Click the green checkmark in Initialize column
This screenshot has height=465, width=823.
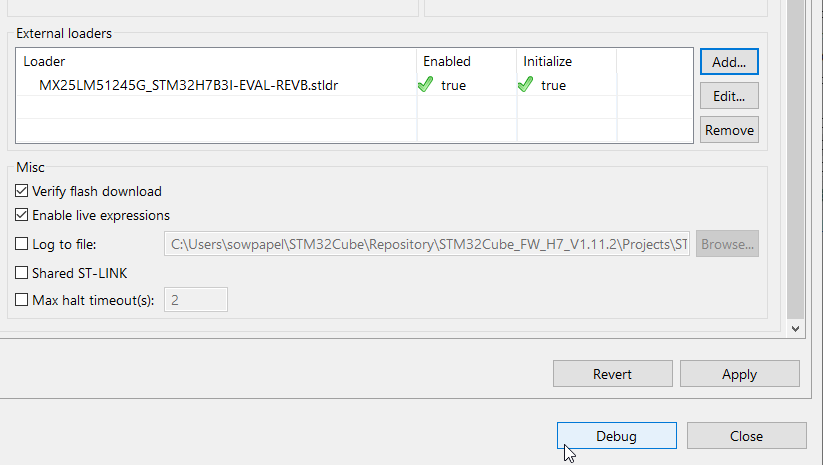[525, 84]
